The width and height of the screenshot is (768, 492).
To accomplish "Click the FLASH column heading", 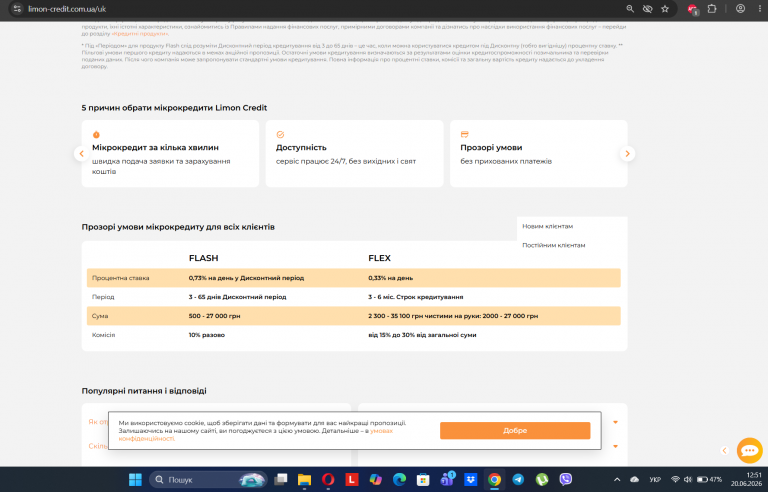I will click(203, 258).
